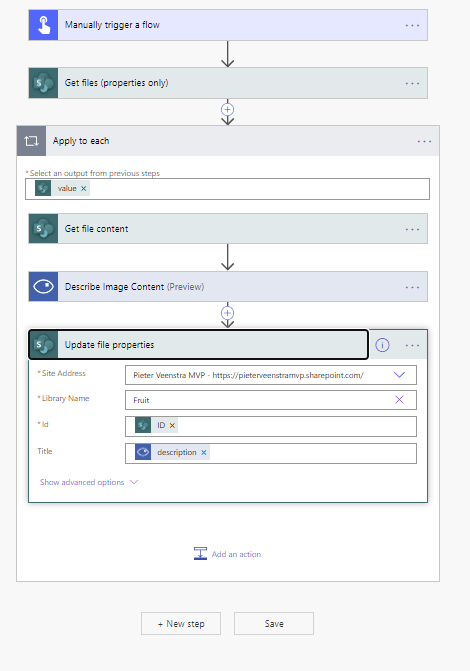Save the flow with the Save button
This screenshot has height=671, width=470.
coord(274,623)
